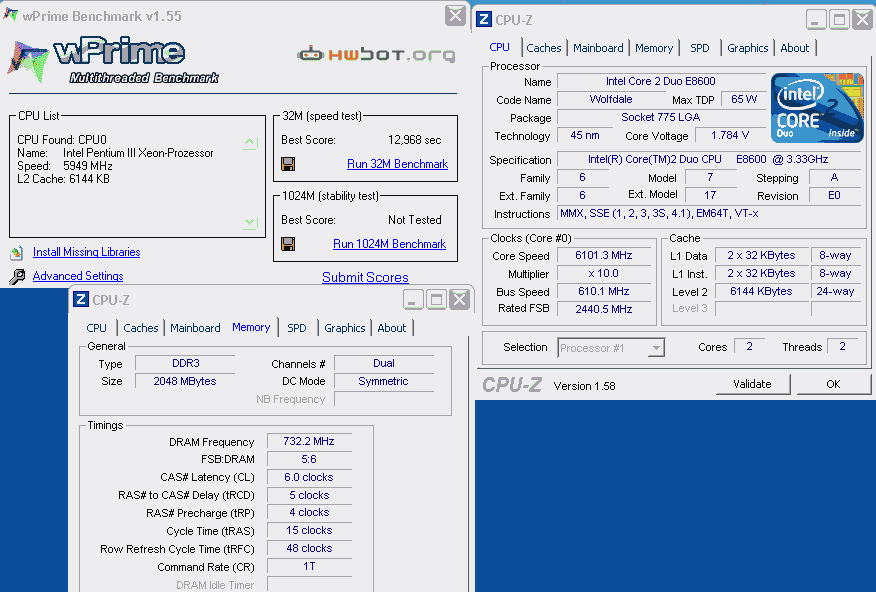
Task: Click the DRAM Frequency value 732.2 MHz
Action: tap(309, 441)
